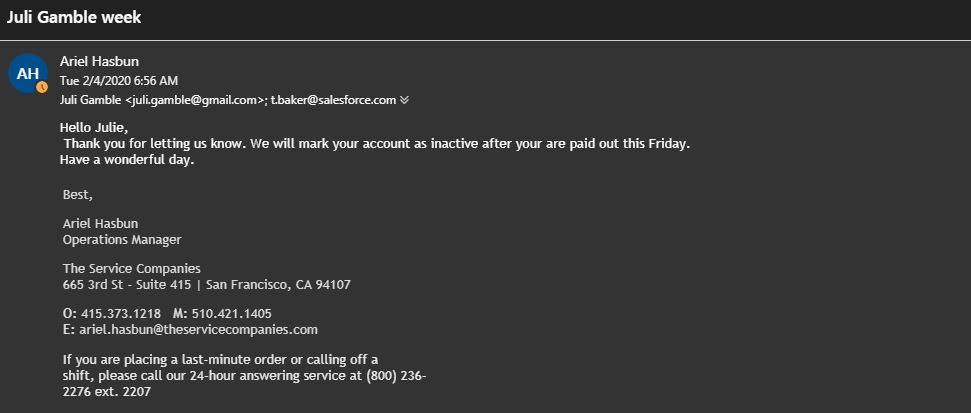
Task: Click the ariel.hasbun@theservicecompanies.com email address
Action: click(197, 329)
